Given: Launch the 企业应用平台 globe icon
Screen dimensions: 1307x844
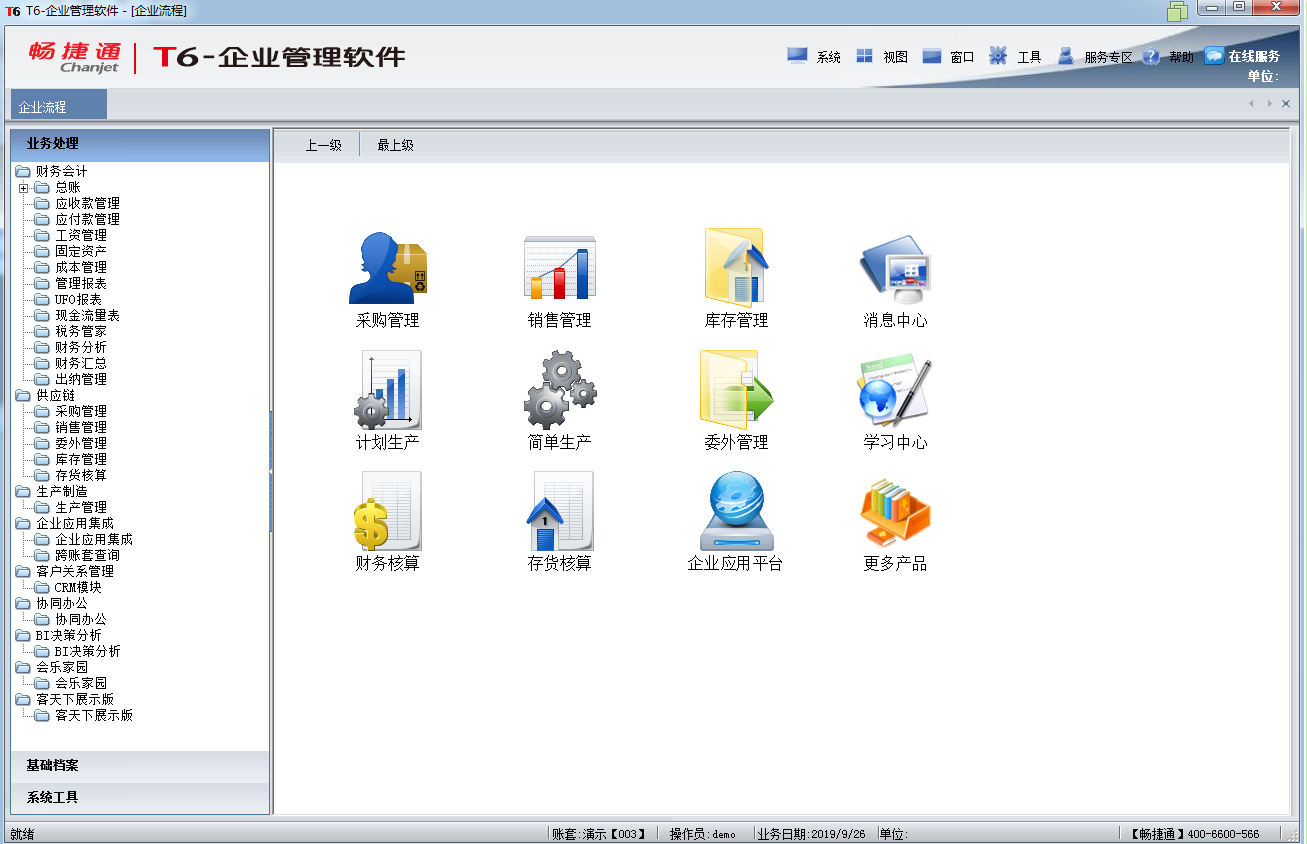Looking at the screenshot, I should click(735, 511).
